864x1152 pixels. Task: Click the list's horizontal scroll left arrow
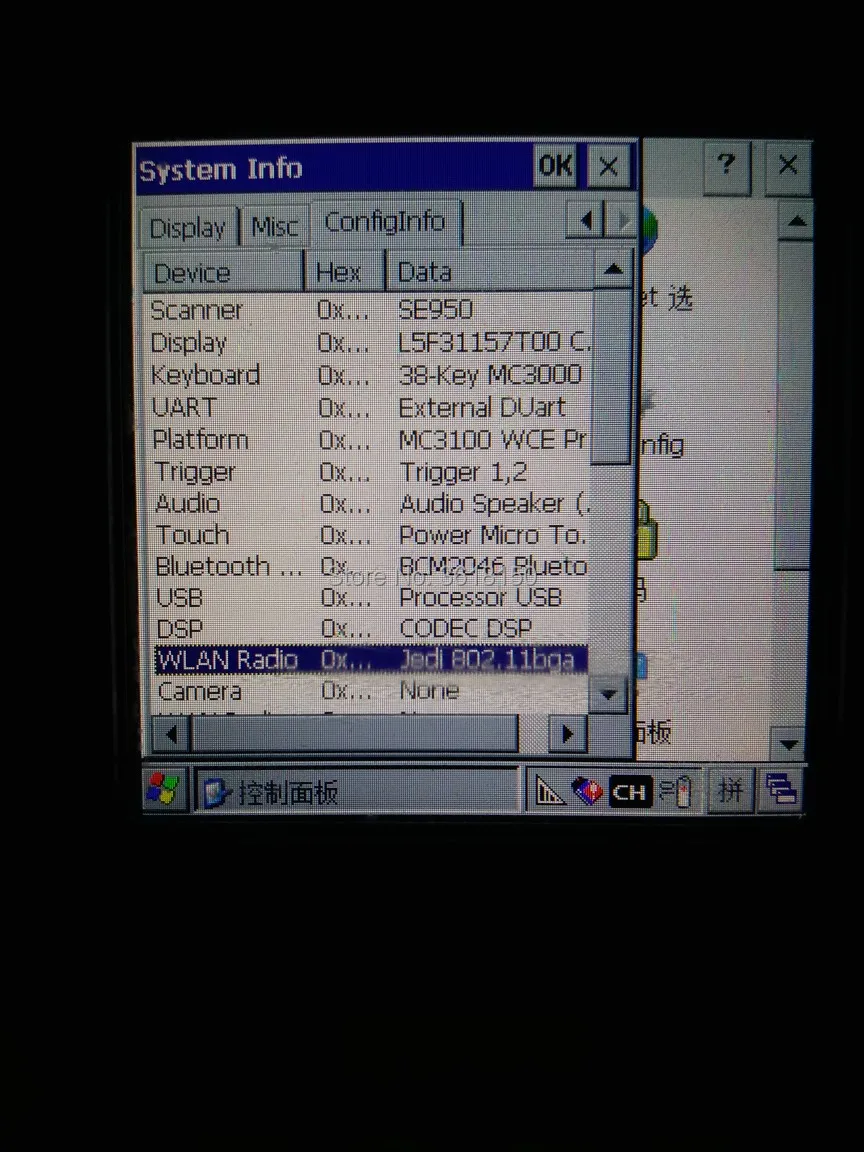click(170, 733)
